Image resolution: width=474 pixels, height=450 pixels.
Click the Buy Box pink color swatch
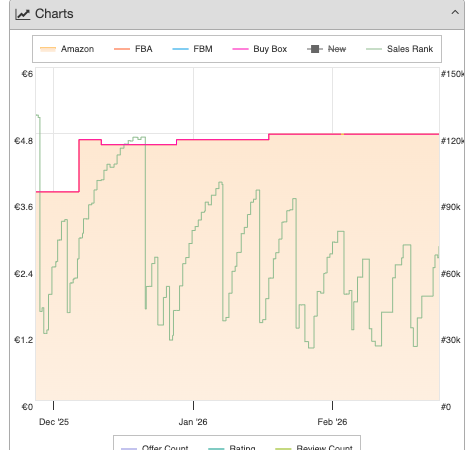[x=240, y=49]
